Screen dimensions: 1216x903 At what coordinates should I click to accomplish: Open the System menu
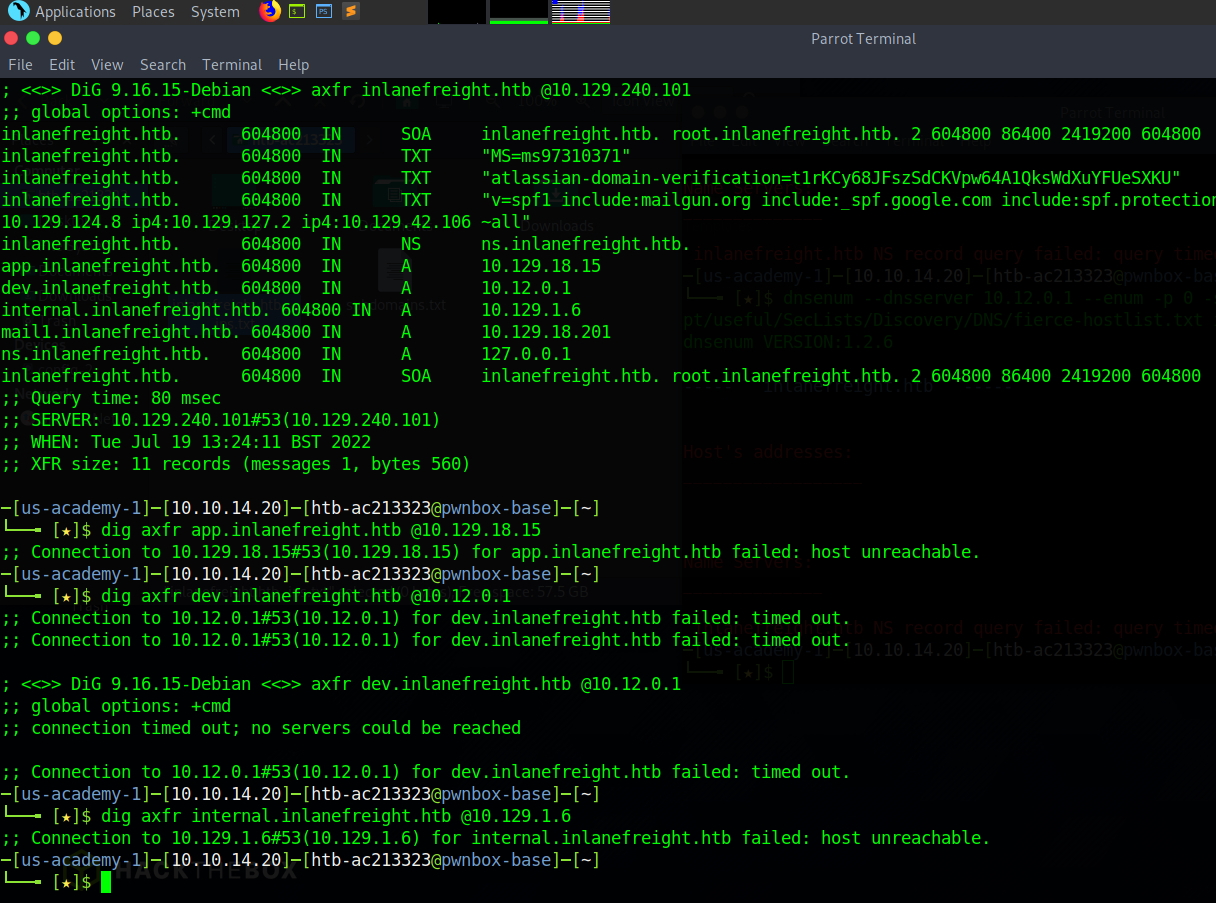[x=214, y=12]
